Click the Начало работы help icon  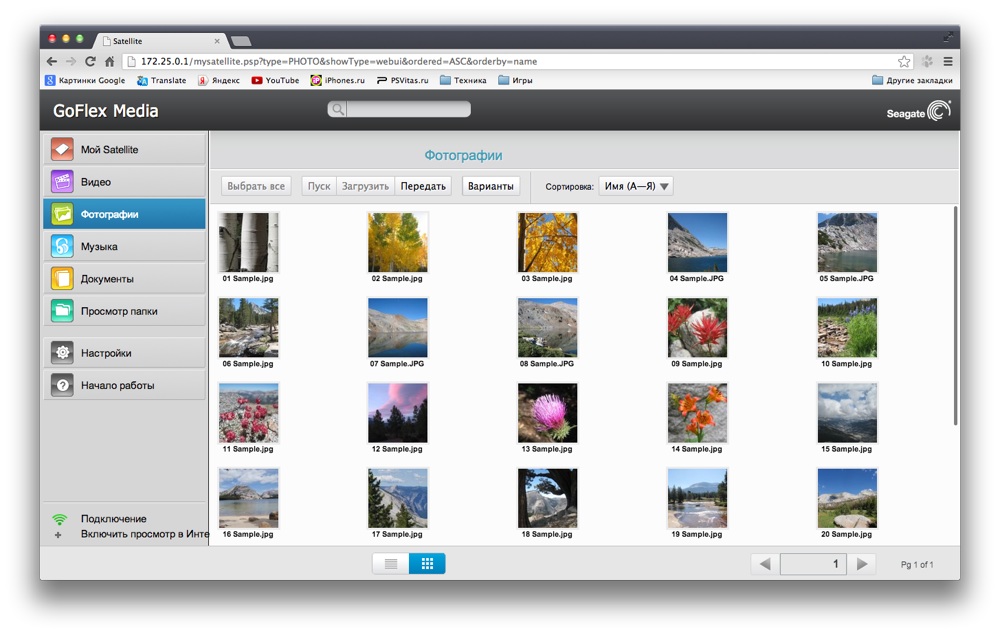pyautogui.click(x=62, y=385)
